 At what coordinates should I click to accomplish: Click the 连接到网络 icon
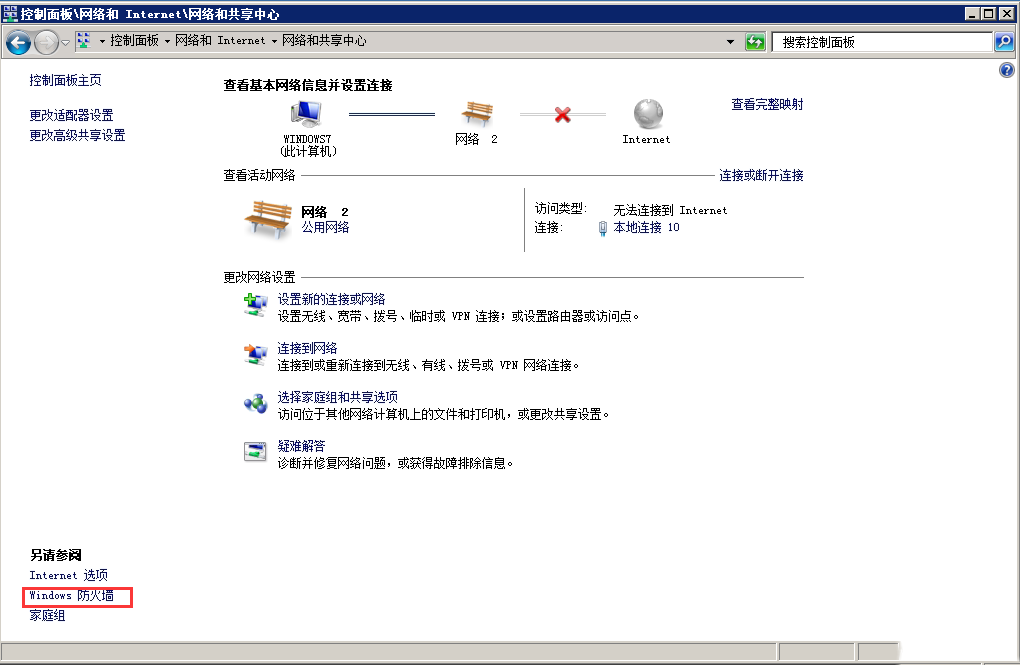coord(256,355)
